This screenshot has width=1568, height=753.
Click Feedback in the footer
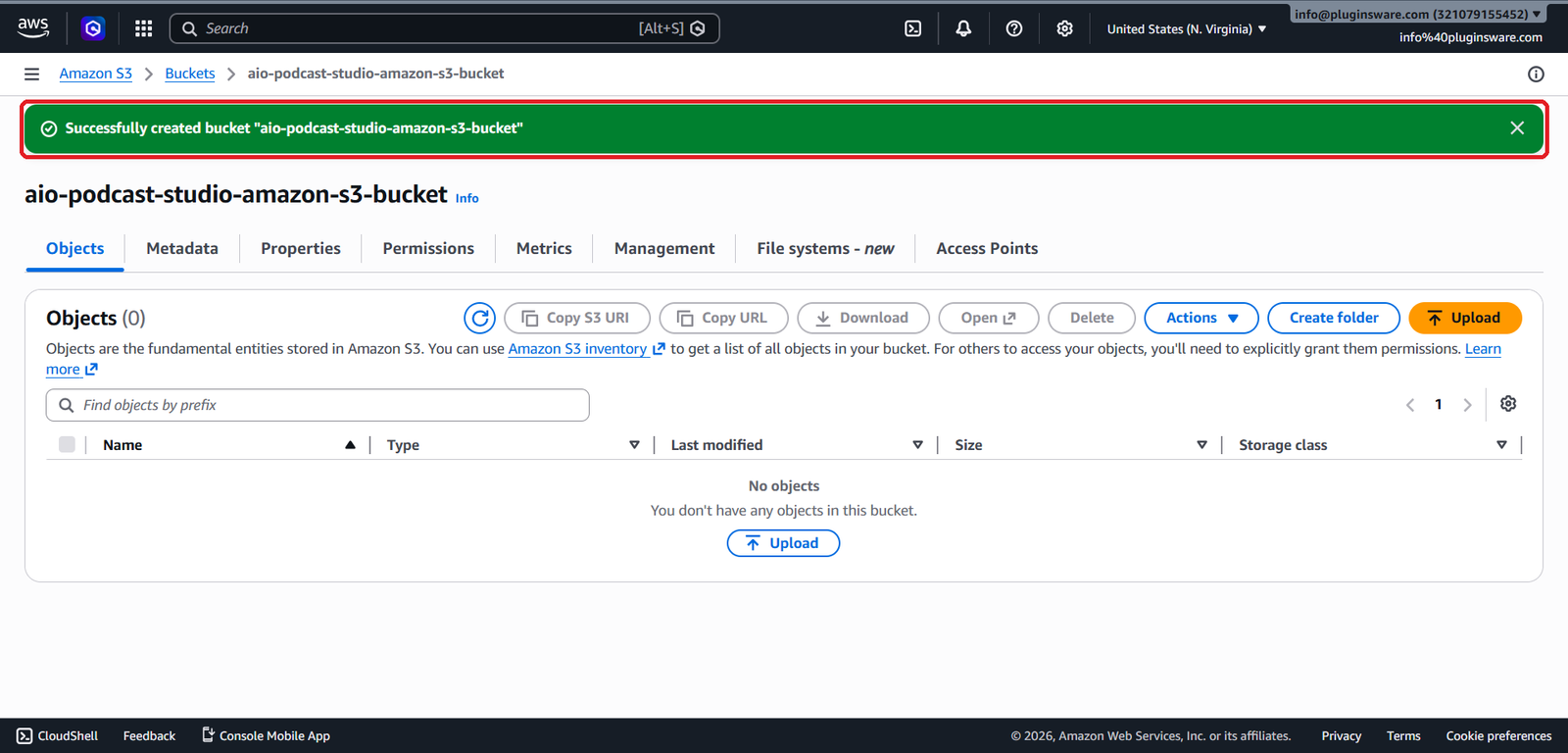click(149, 736)
